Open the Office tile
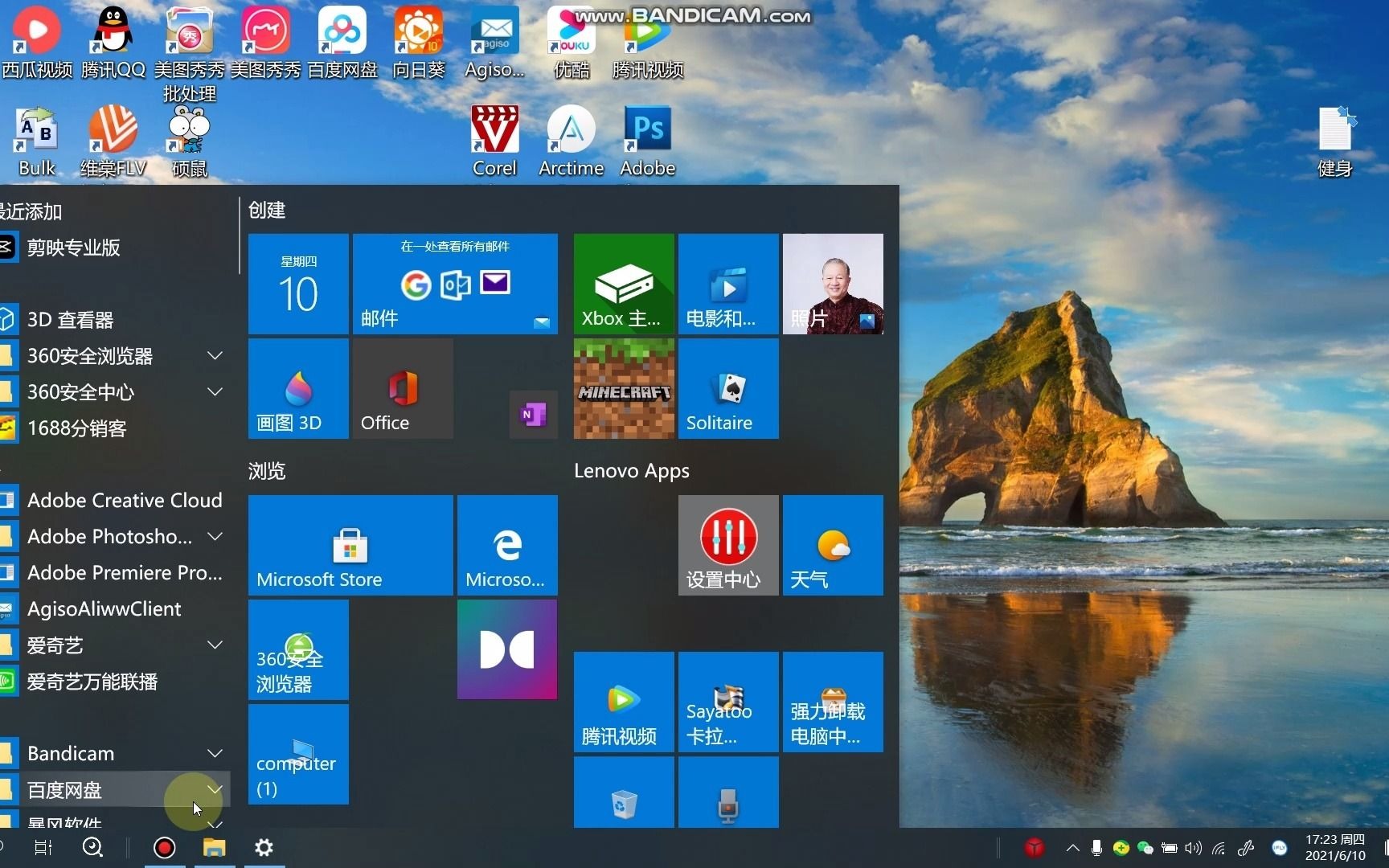Image resolution: width=1389 pixels, height=868 pixels. (403, 388)
